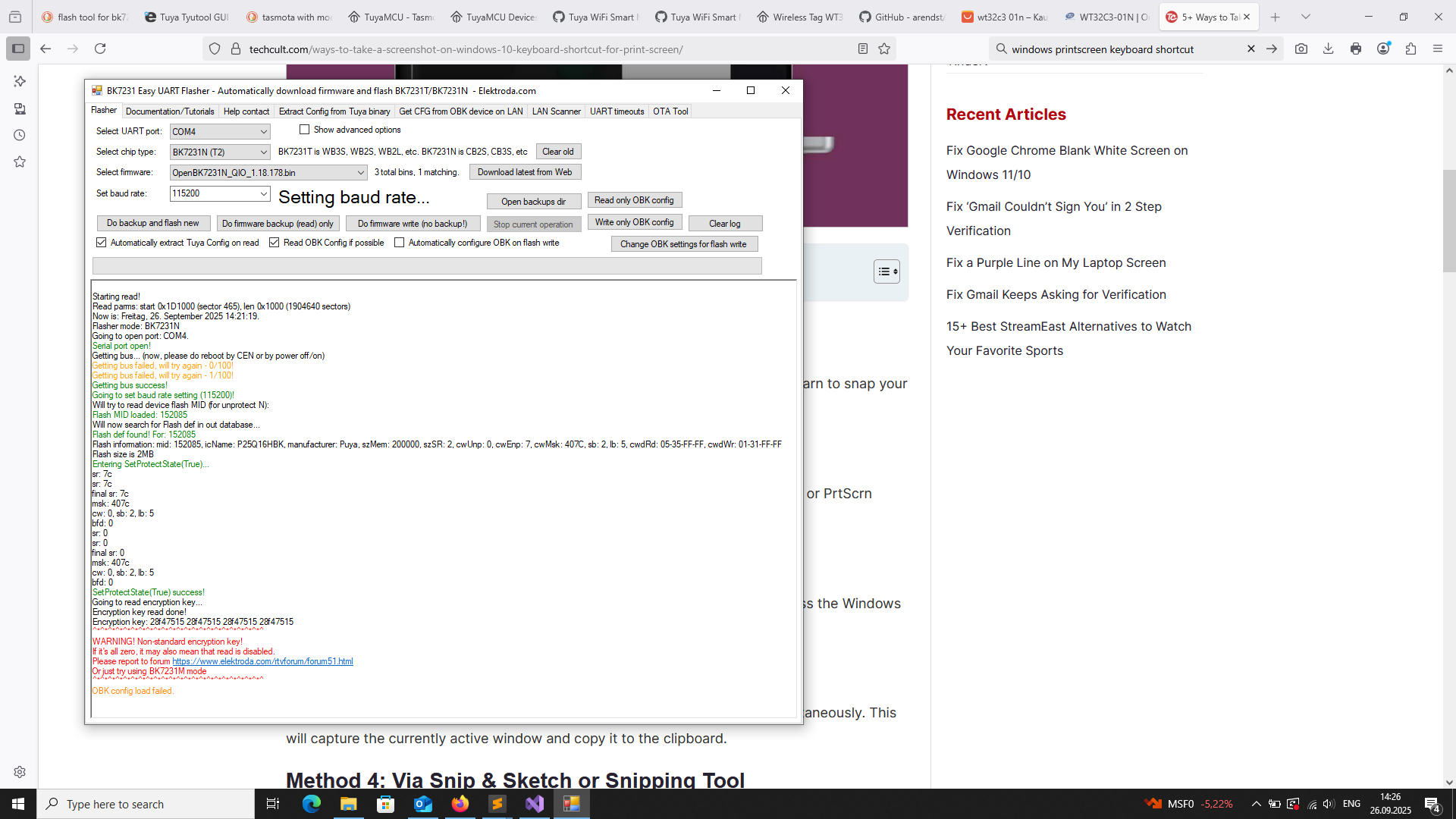
Task: Open Visual Studio from the taskbar
Action: (535, 804)
